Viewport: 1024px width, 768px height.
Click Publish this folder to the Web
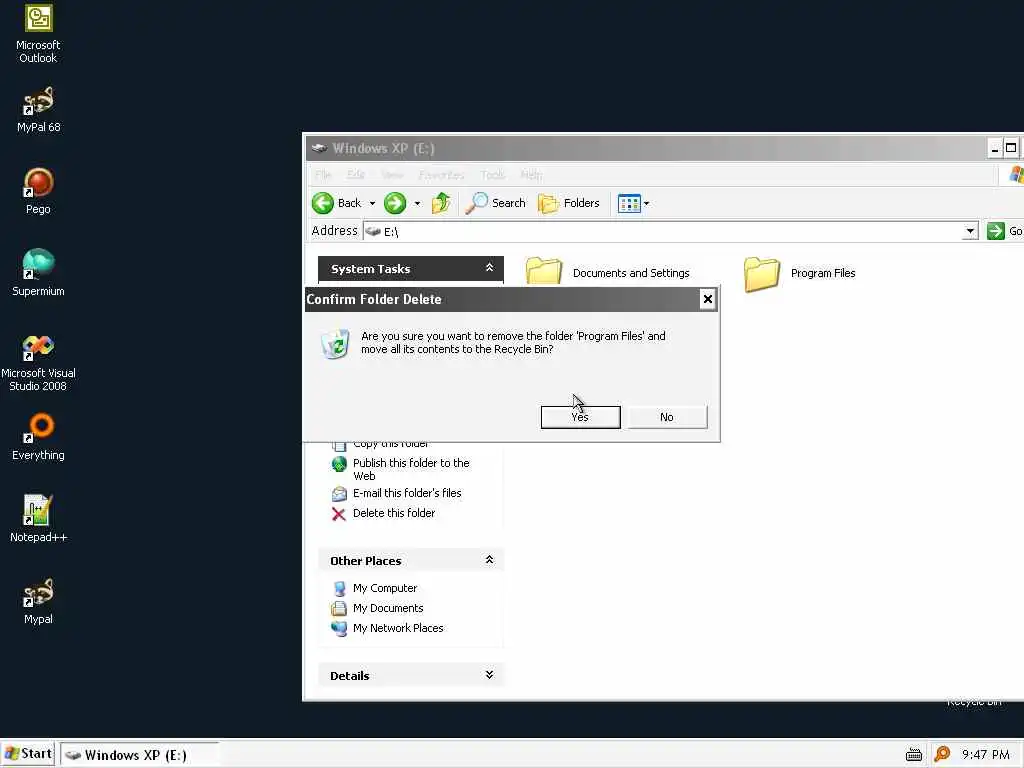(411, 469)
